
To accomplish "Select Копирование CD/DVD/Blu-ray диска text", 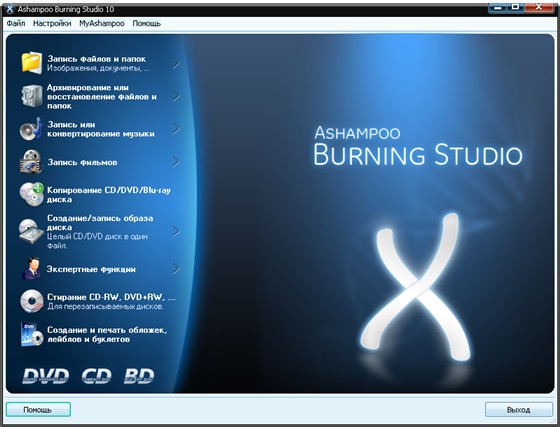I will point(109,195).
